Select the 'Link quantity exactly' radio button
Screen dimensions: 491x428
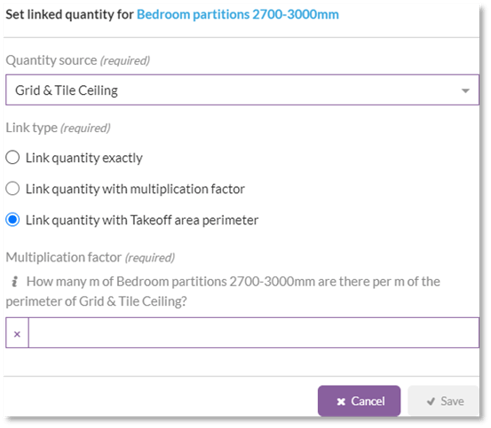click(x=13, y=157)
